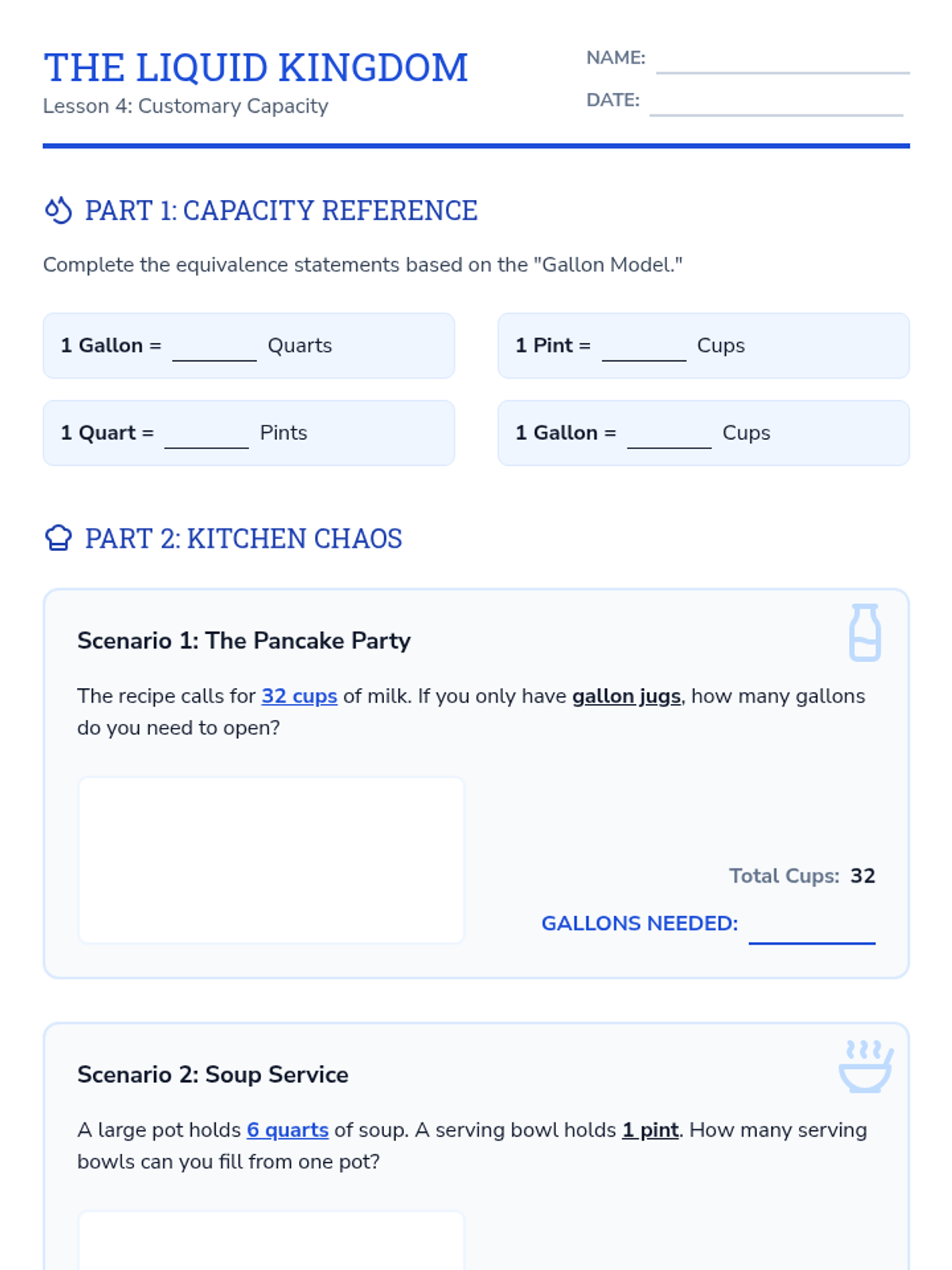Screen dimensions: 952x1270
Task: Click the blank before Pints
Action: point(206,435)
